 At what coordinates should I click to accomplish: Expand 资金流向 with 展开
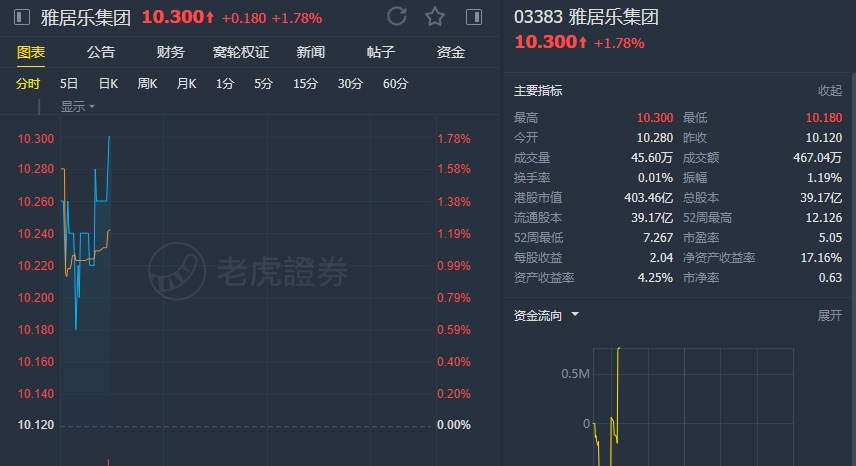(x=830, y=315)
